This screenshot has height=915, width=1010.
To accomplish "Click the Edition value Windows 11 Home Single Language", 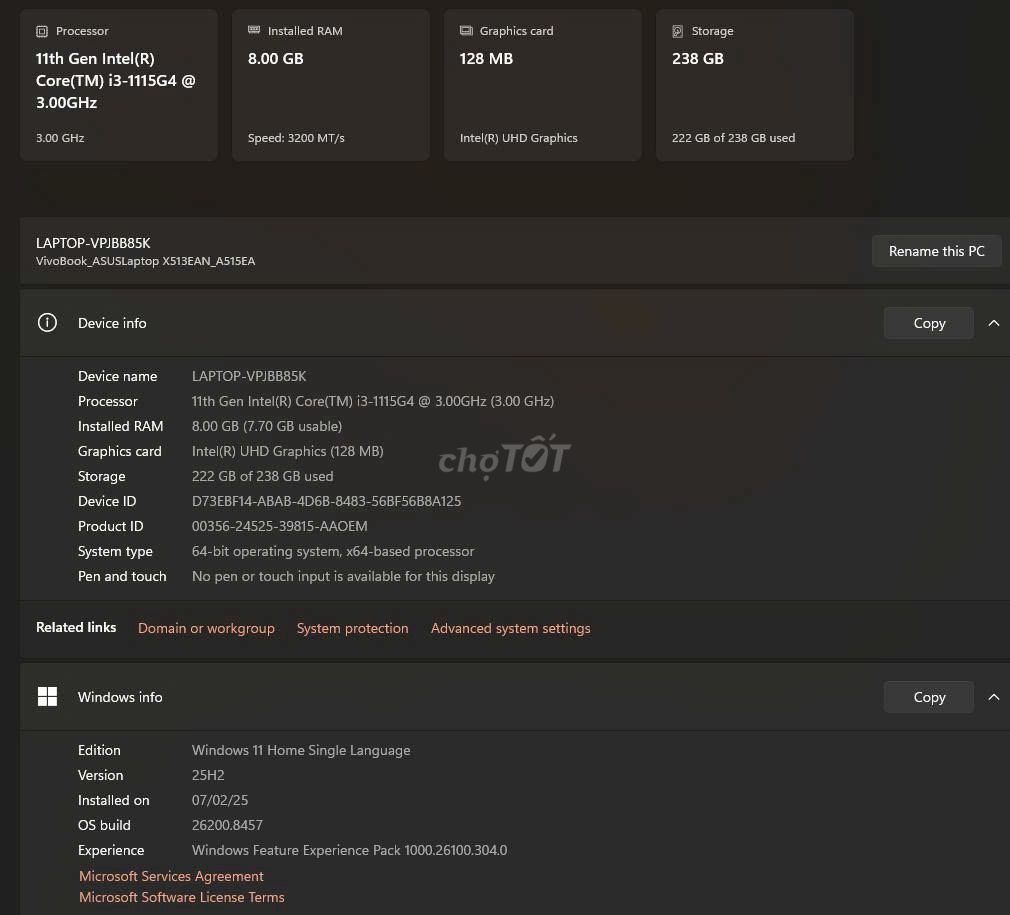I will [x=301, y=750].
